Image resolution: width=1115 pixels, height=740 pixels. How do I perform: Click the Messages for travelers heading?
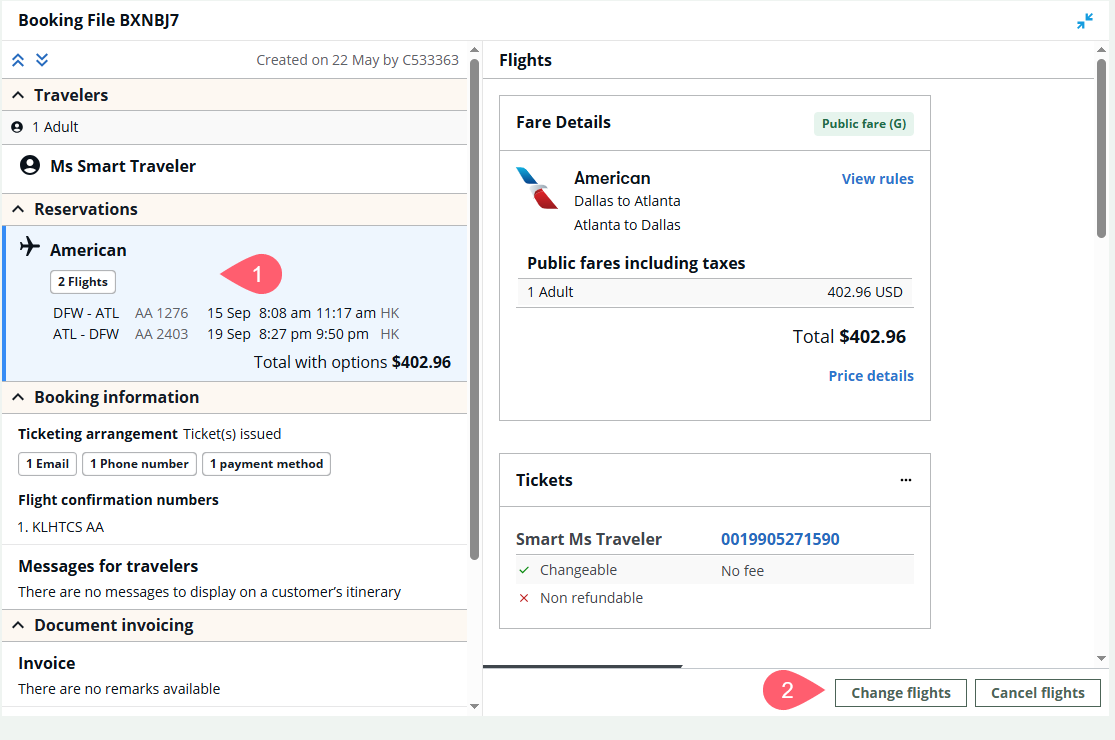tap(108, 567)
